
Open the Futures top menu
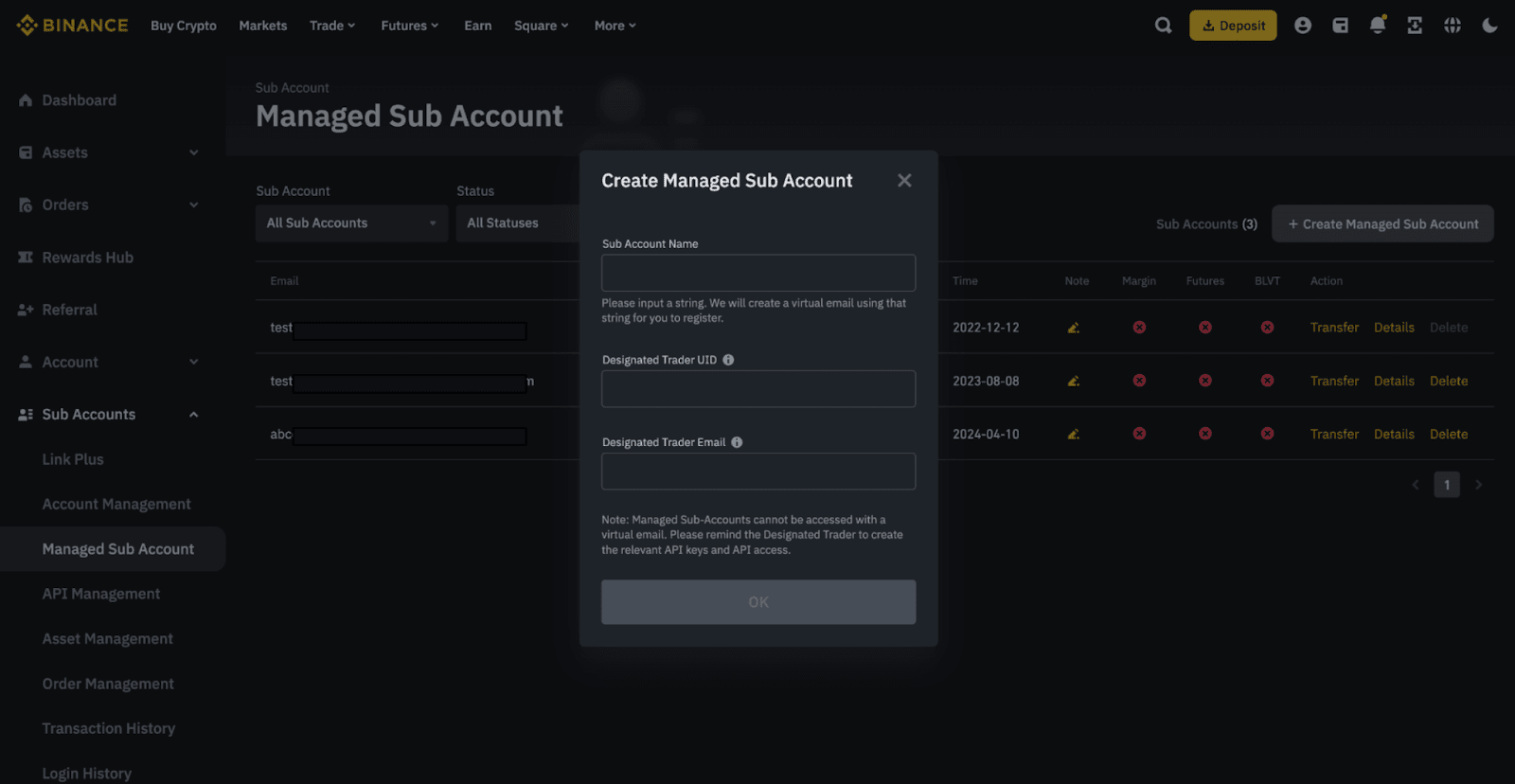409,26
